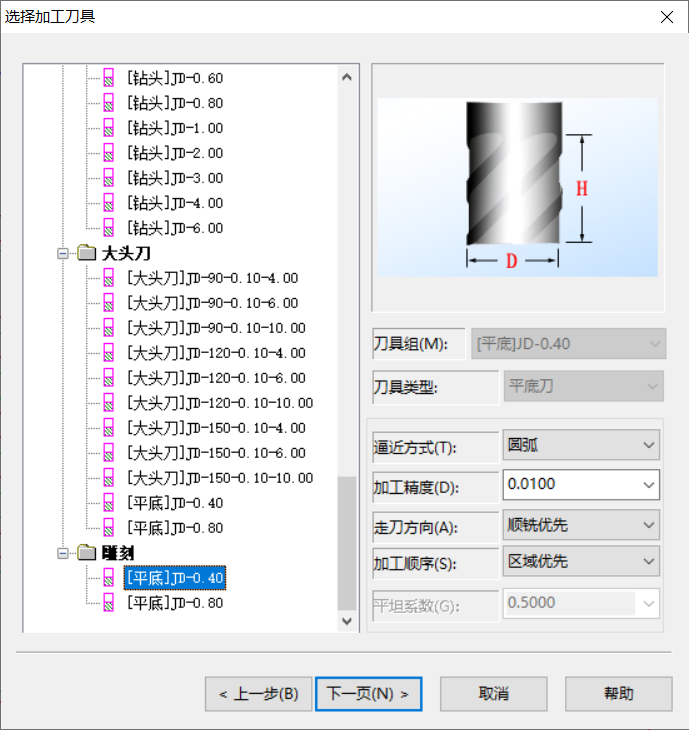Click tool icon beside [钻头]JD-4.00

tap(108, 203)
